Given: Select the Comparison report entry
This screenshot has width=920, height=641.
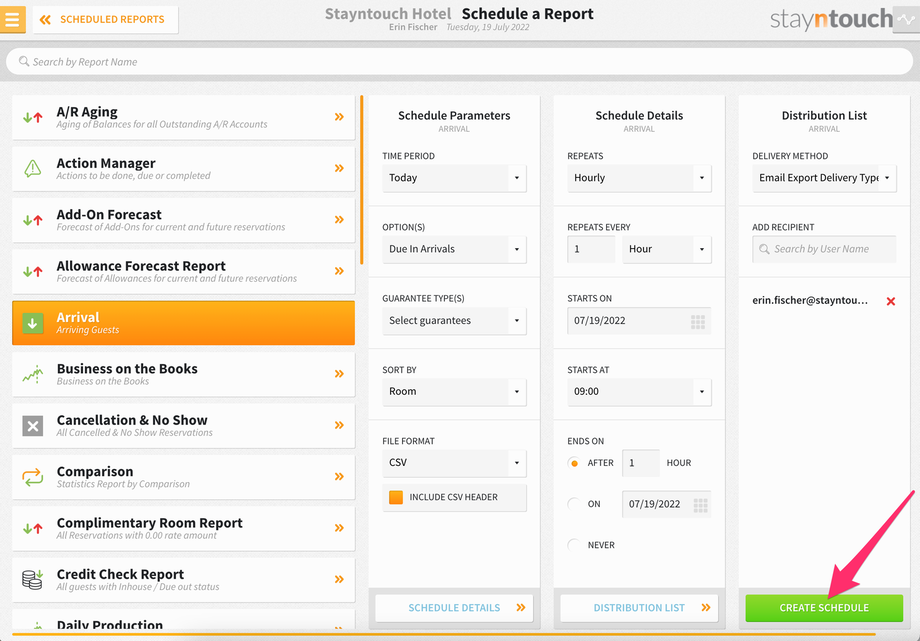Looking at the screenshot, I should pyautogui.click(x=183, y=477).
